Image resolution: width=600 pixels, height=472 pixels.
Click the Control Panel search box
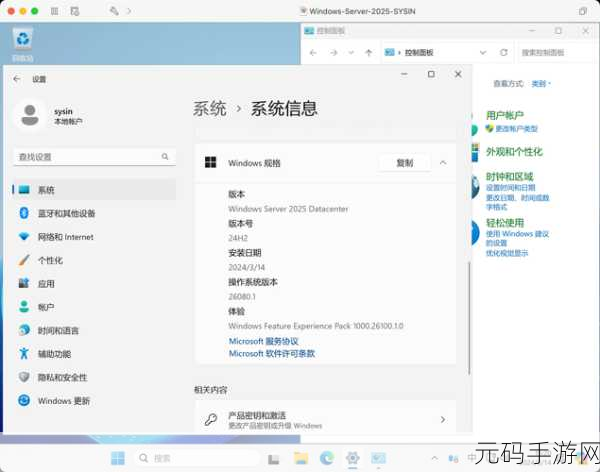557,52
